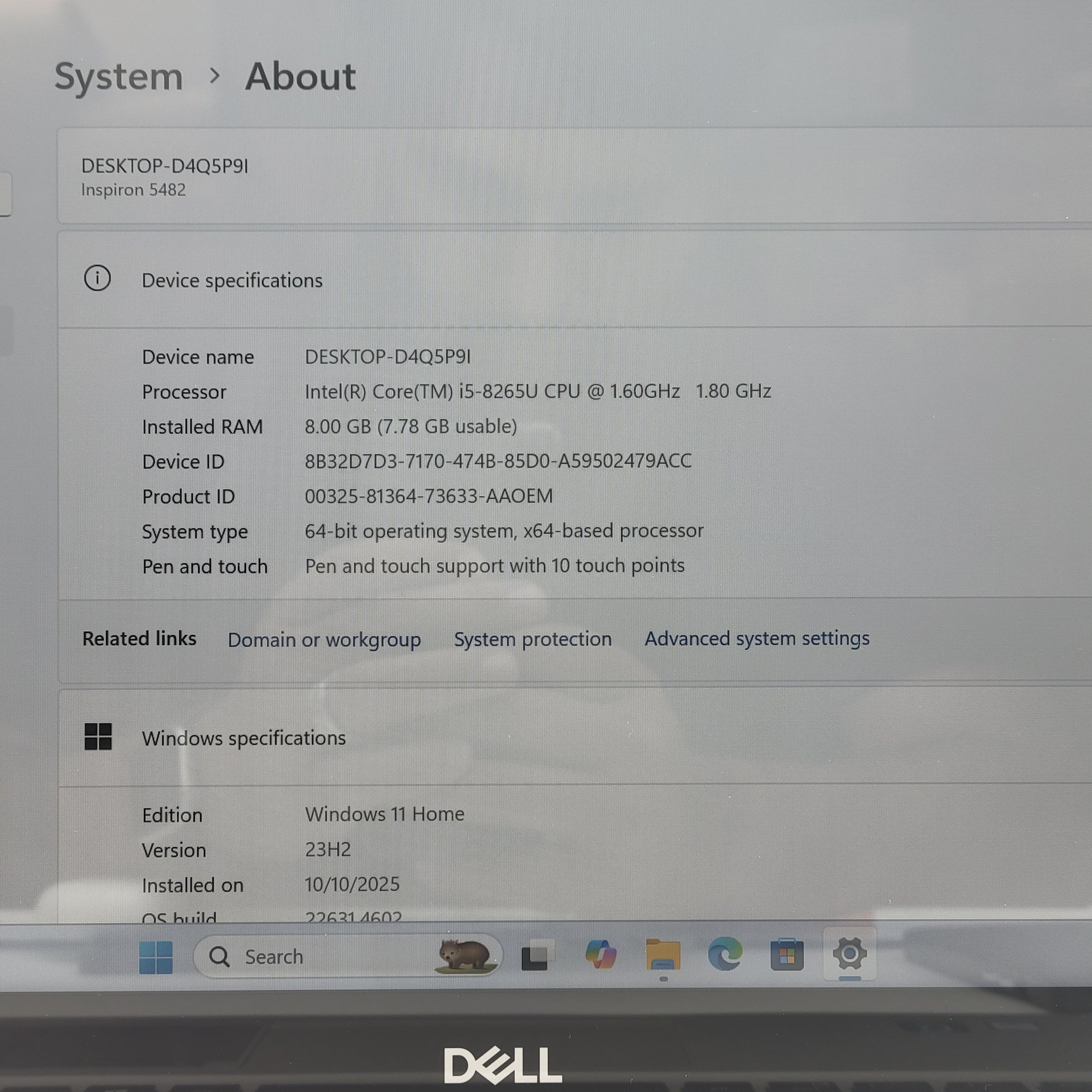Click the Device specifications info icon

click(97, 279)
